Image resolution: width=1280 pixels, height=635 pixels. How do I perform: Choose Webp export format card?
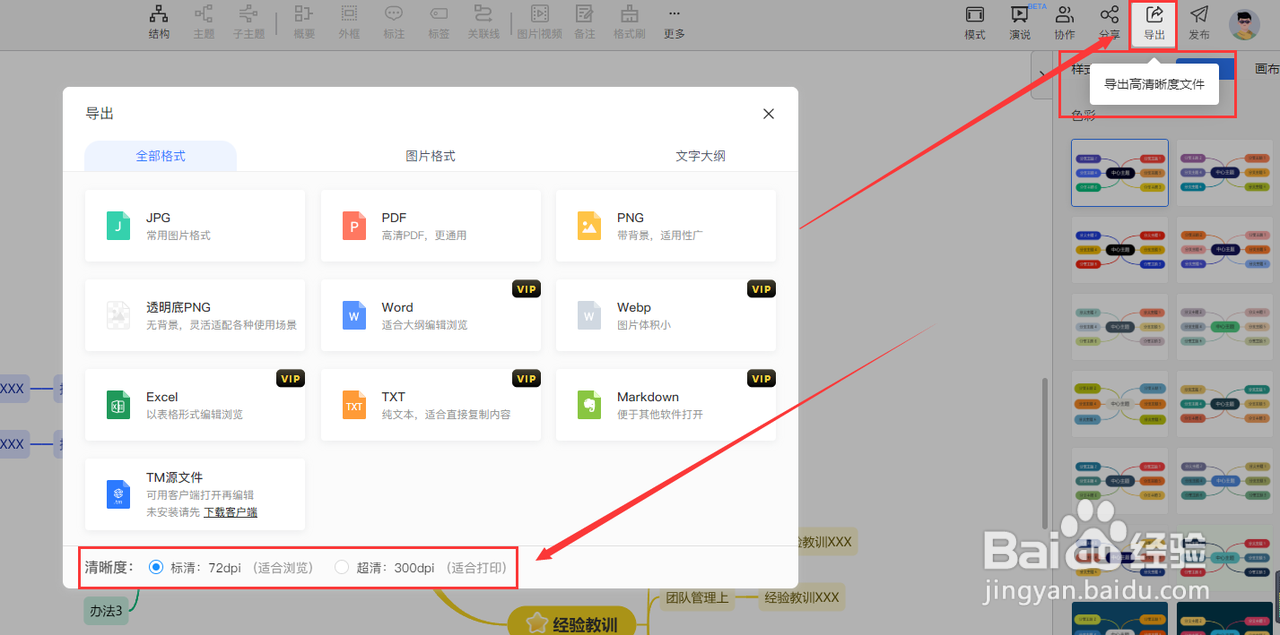click(666, 315)
